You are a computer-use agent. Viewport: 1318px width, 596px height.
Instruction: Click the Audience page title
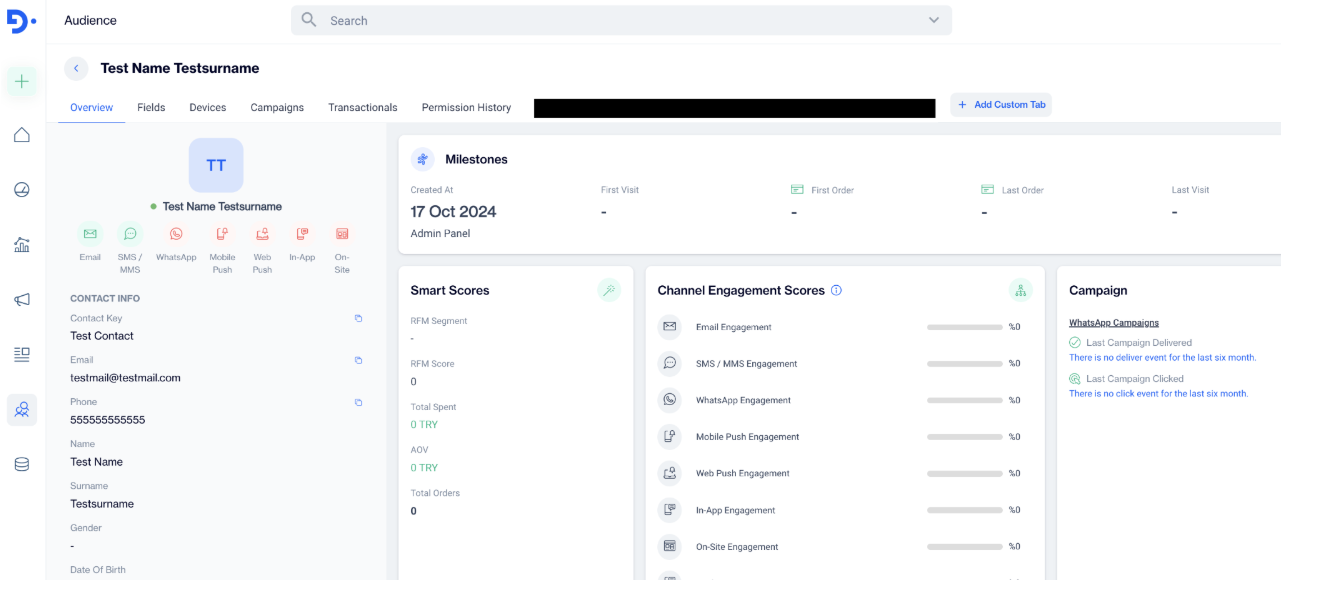pyautogui.click(x=90, y=20)
